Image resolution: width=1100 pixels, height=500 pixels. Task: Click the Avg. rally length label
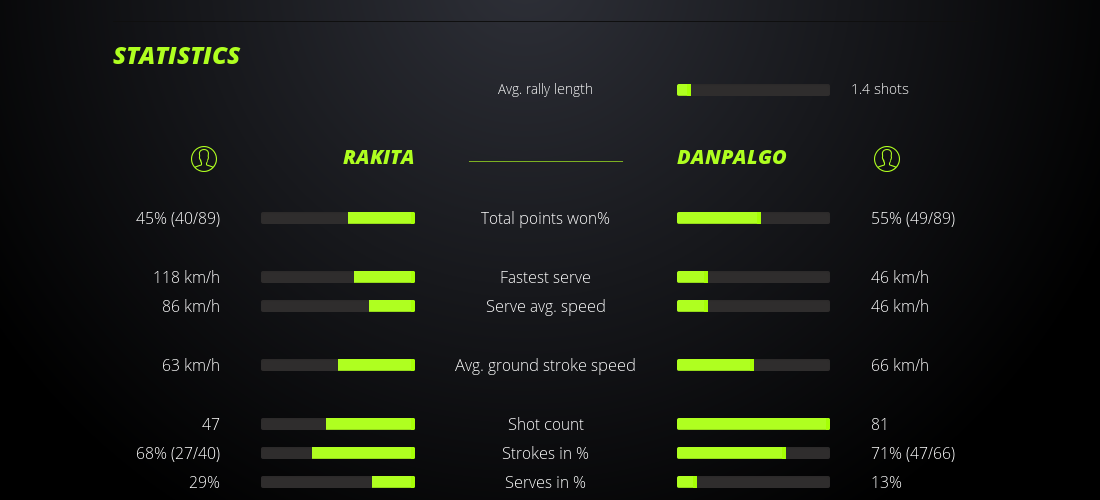point(545,89)
